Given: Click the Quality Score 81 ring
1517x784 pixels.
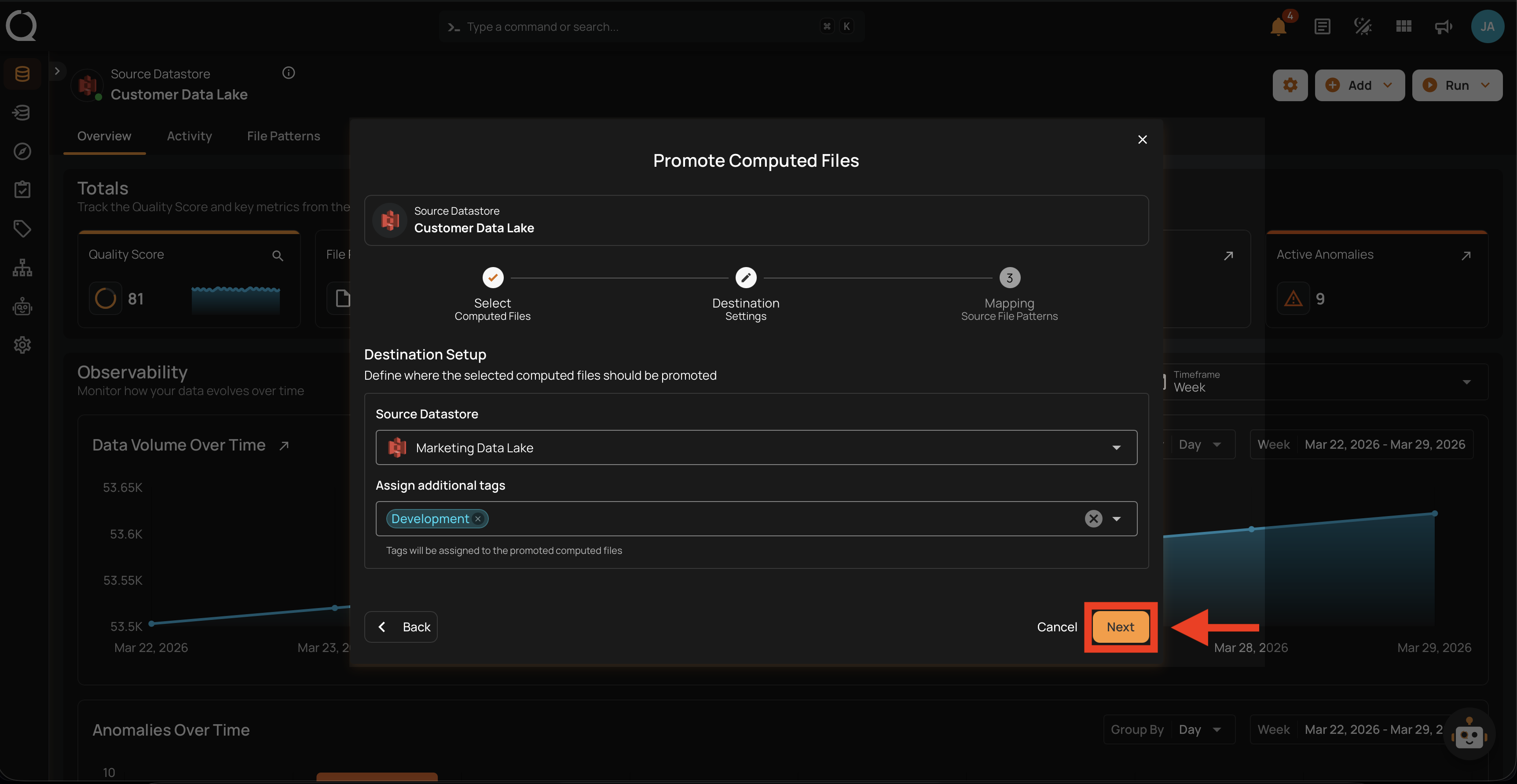Looking at the screenshot, I should point(106,299).
